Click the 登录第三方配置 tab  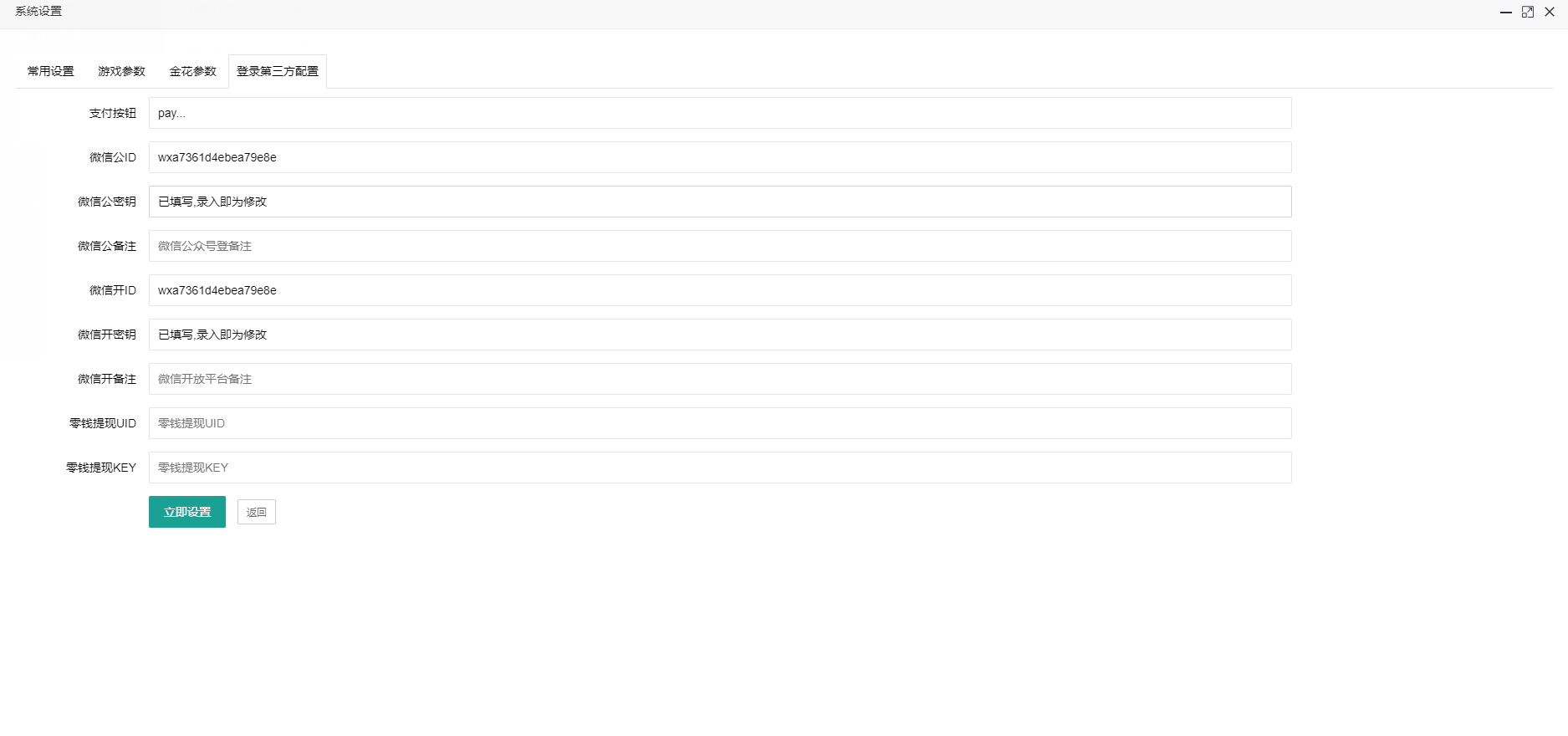pyautogui.click(x=278, y=71)
